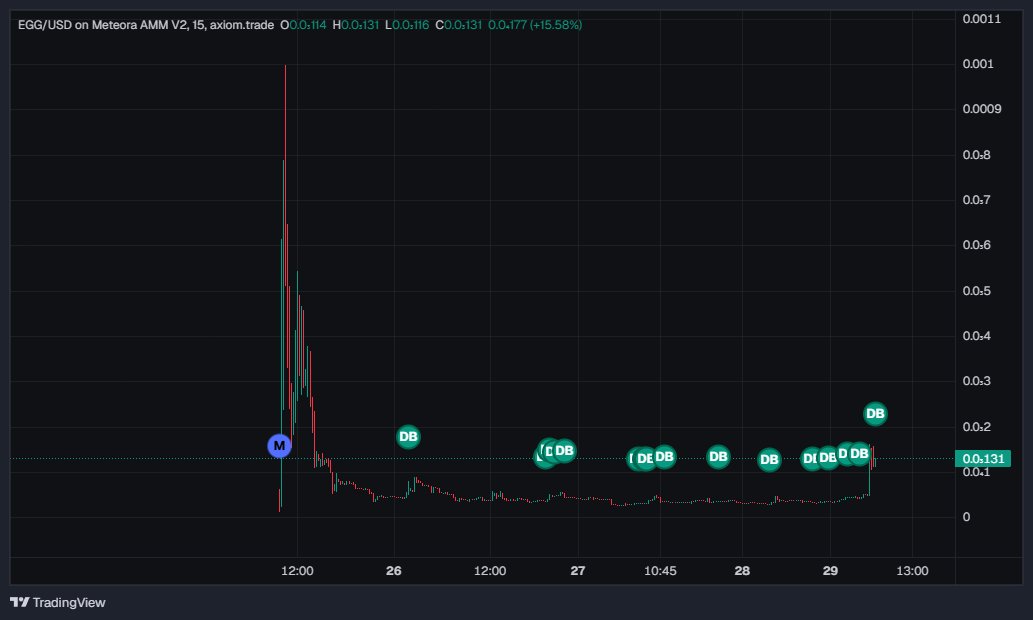Image resolution: width=1033 pixels, height=620 pixels.
Task: Click the DB marker directly above the 28 label
Action: pyautogui.click(x=769, y=459)
